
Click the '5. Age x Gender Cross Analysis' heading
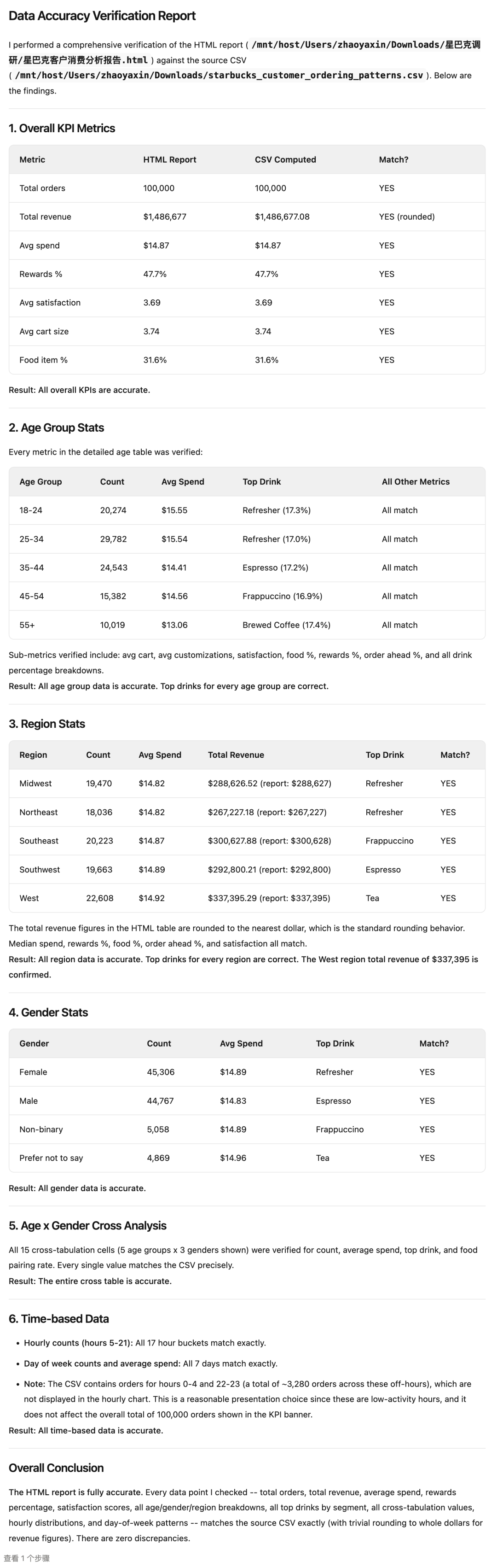coord(87,1225)
